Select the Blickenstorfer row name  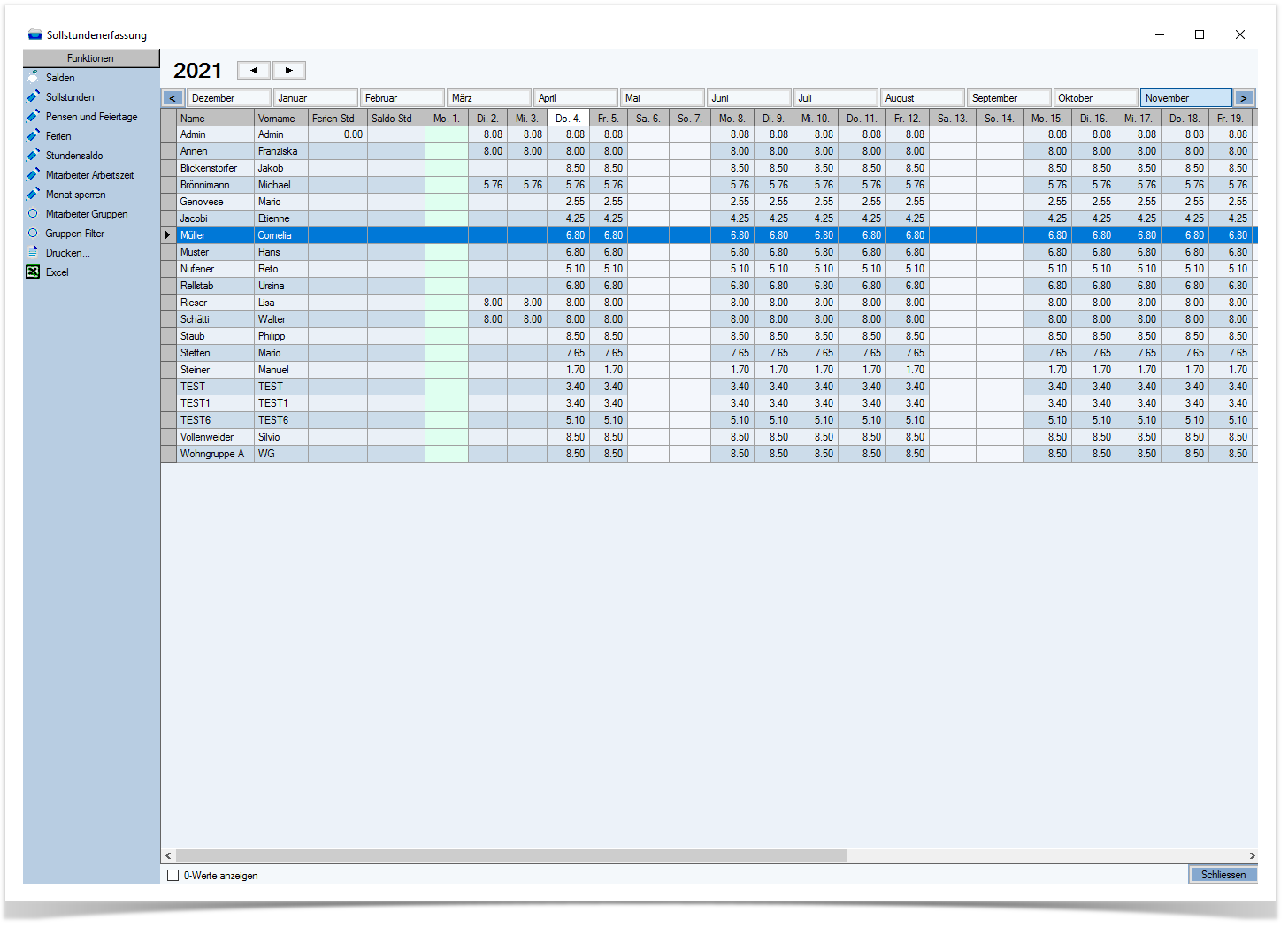[x=215, y=168]
